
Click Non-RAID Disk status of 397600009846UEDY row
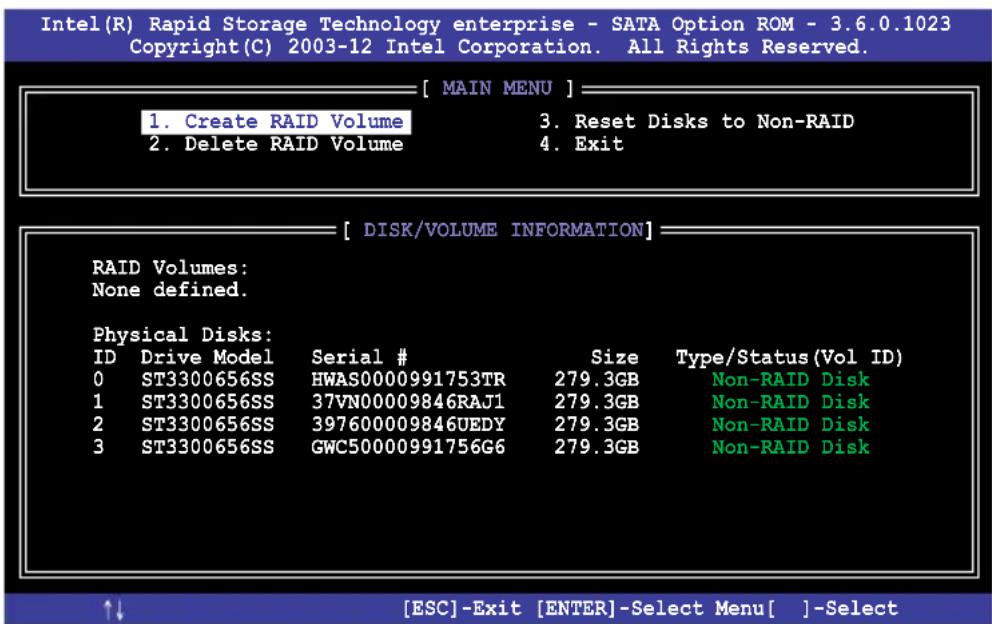pos(791,425)
